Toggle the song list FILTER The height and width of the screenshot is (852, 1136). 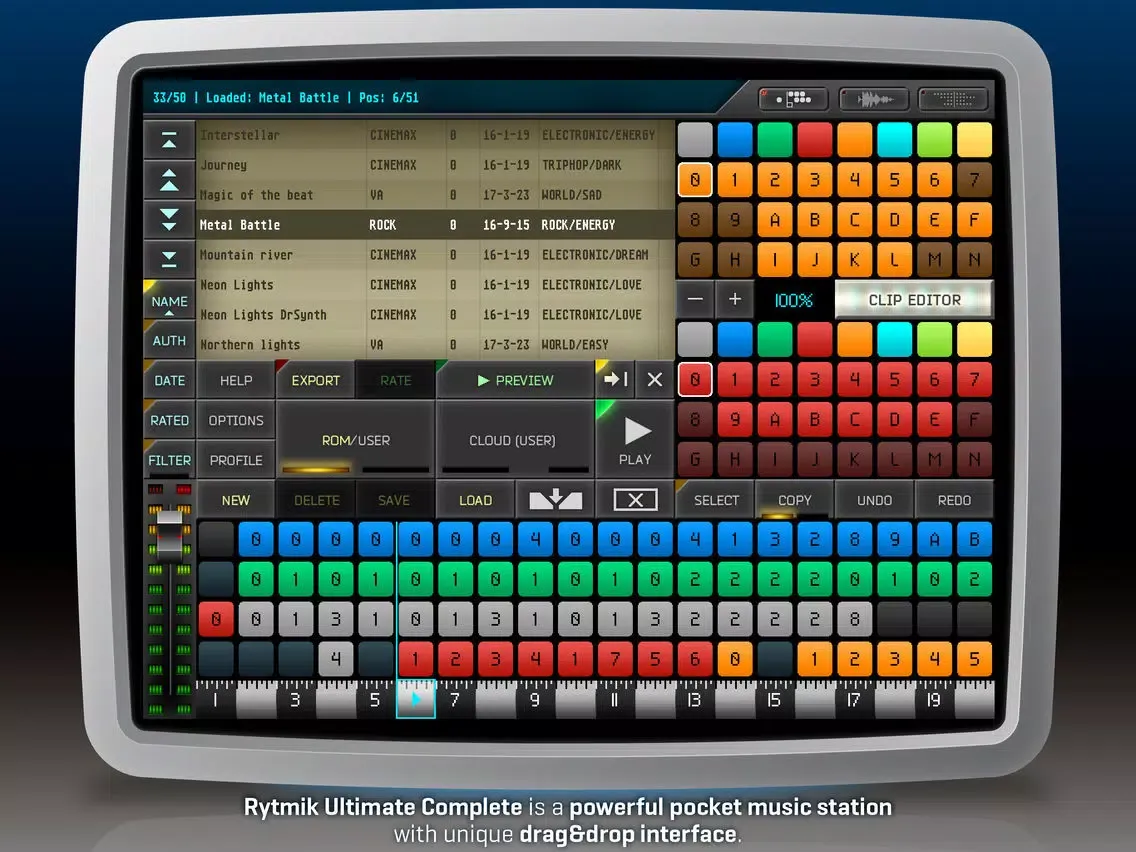click(x=170, y=460)
